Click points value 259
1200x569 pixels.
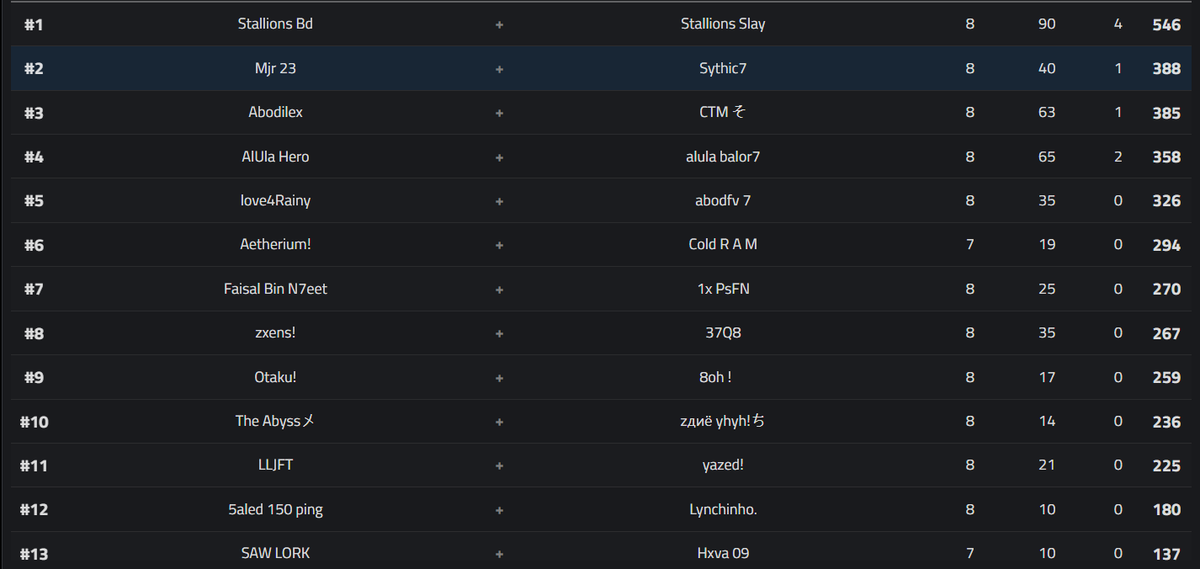1166,377
